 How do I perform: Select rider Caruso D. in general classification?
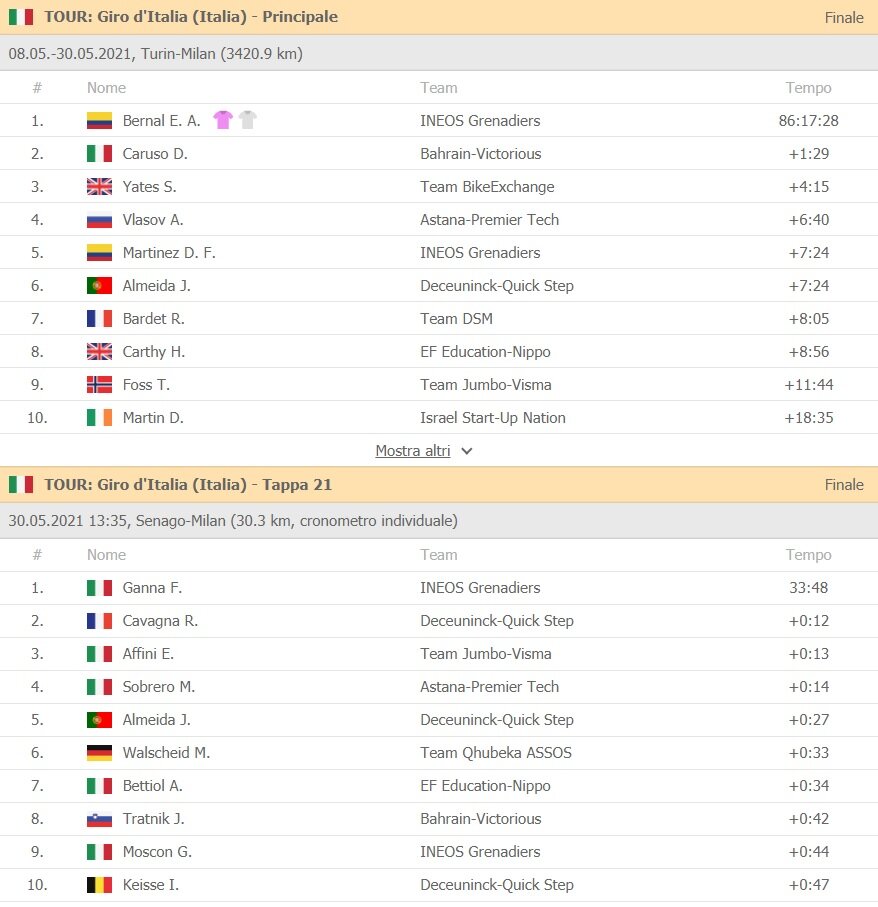click(155, 154)
